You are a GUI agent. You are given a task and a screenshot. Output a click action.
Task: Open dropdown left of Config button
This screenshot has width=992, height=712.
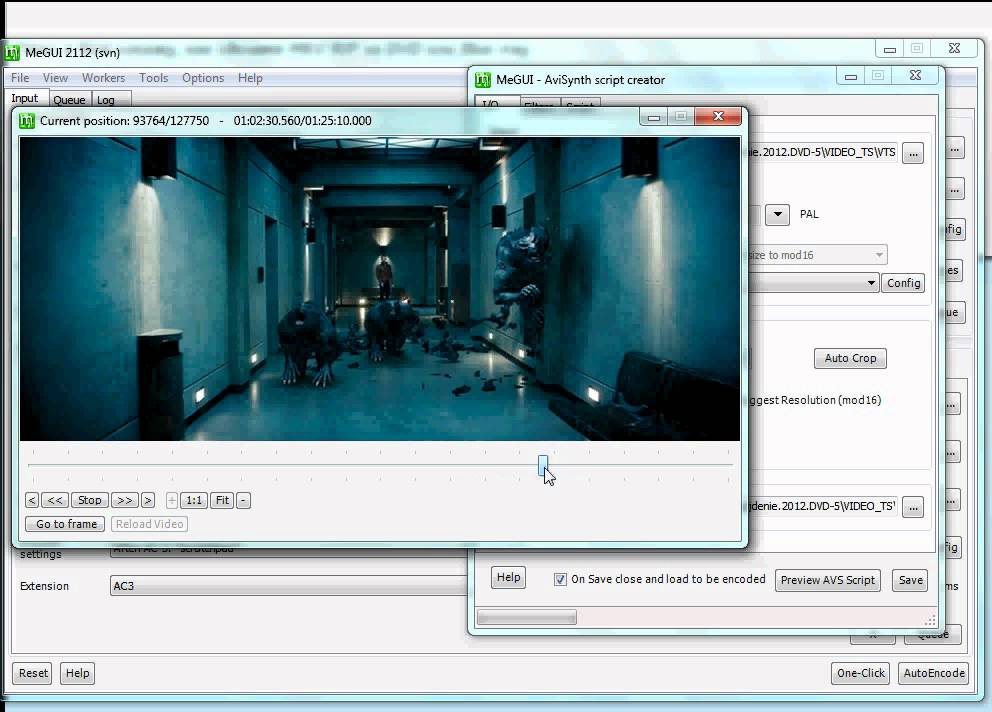(x=814, y=283)
